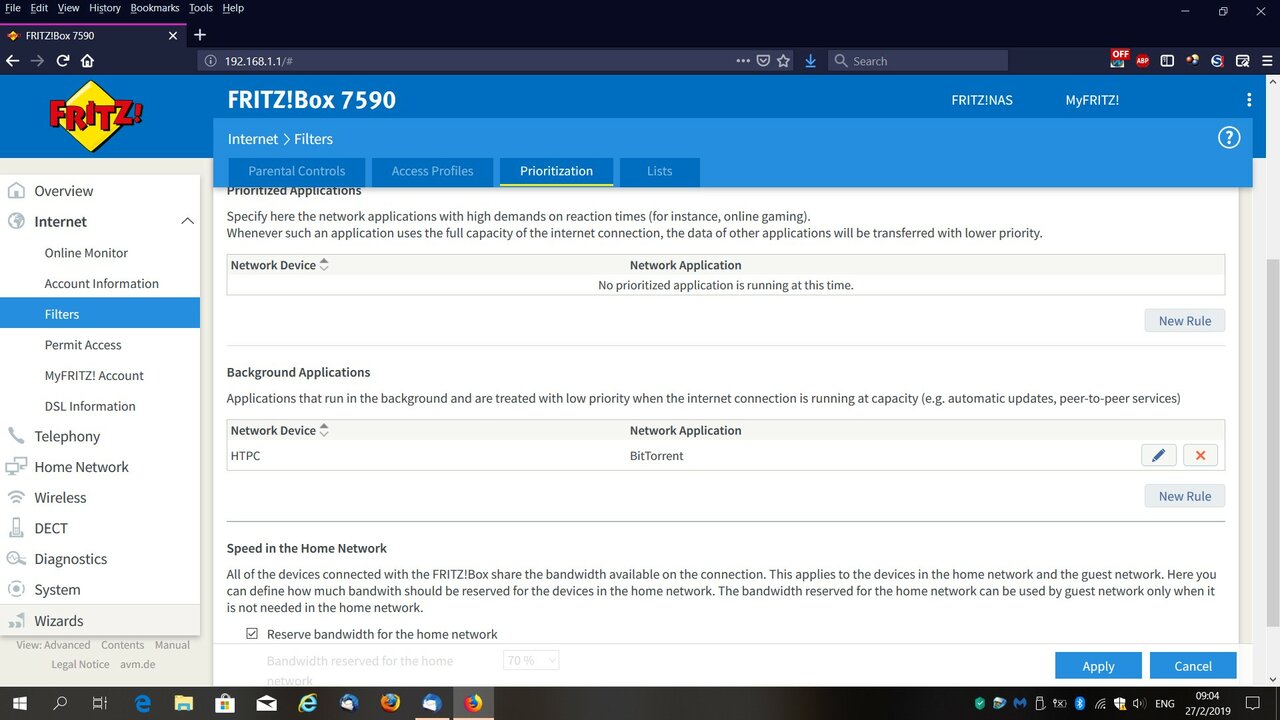The image size is (1280, 720).
Task: Open the 70 % bandwidth dropdown
Action: point(531,660)
